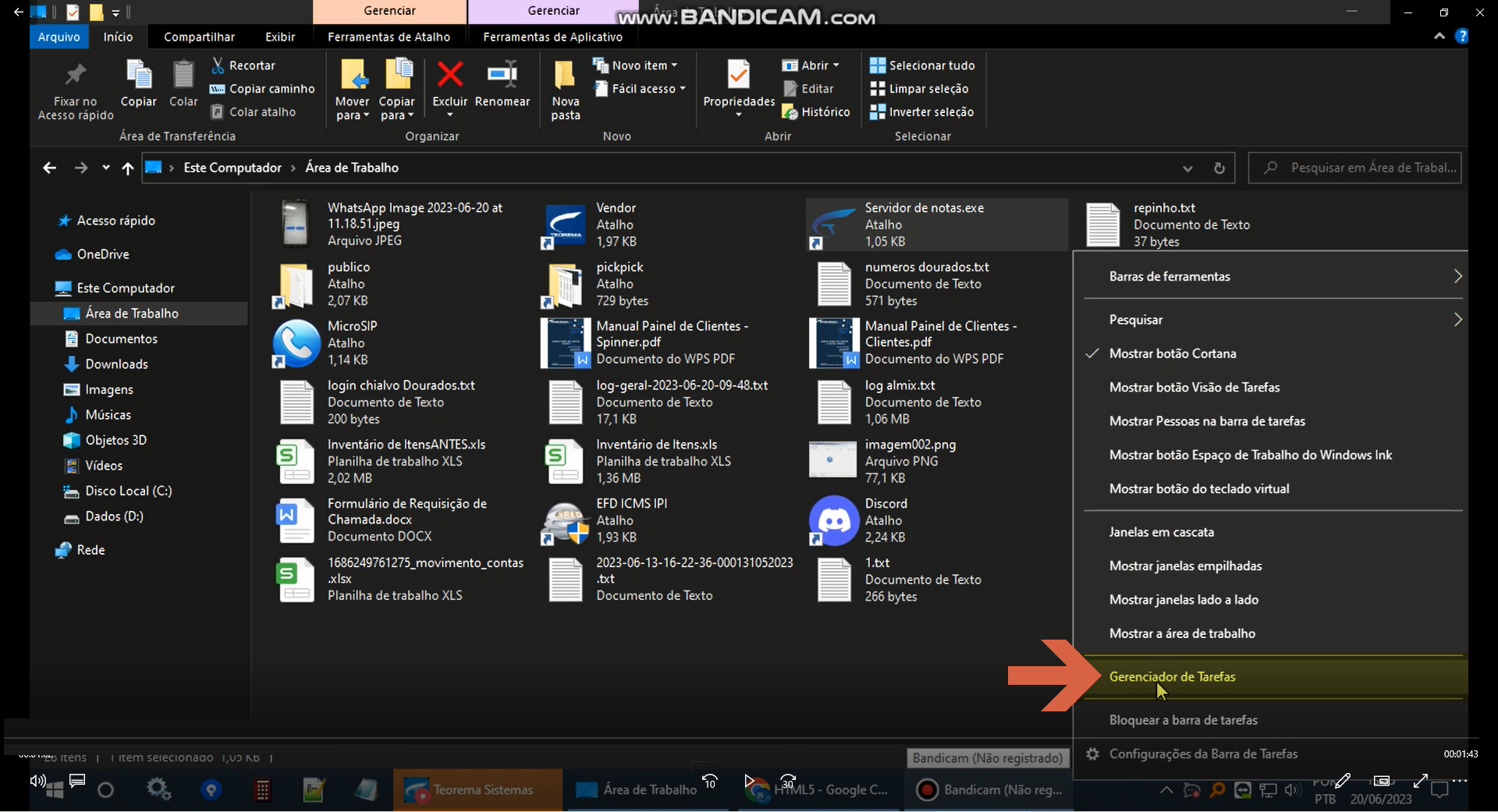Click the refresh icon beside the address bar

pyautogui.click(x=1219, y=168)
